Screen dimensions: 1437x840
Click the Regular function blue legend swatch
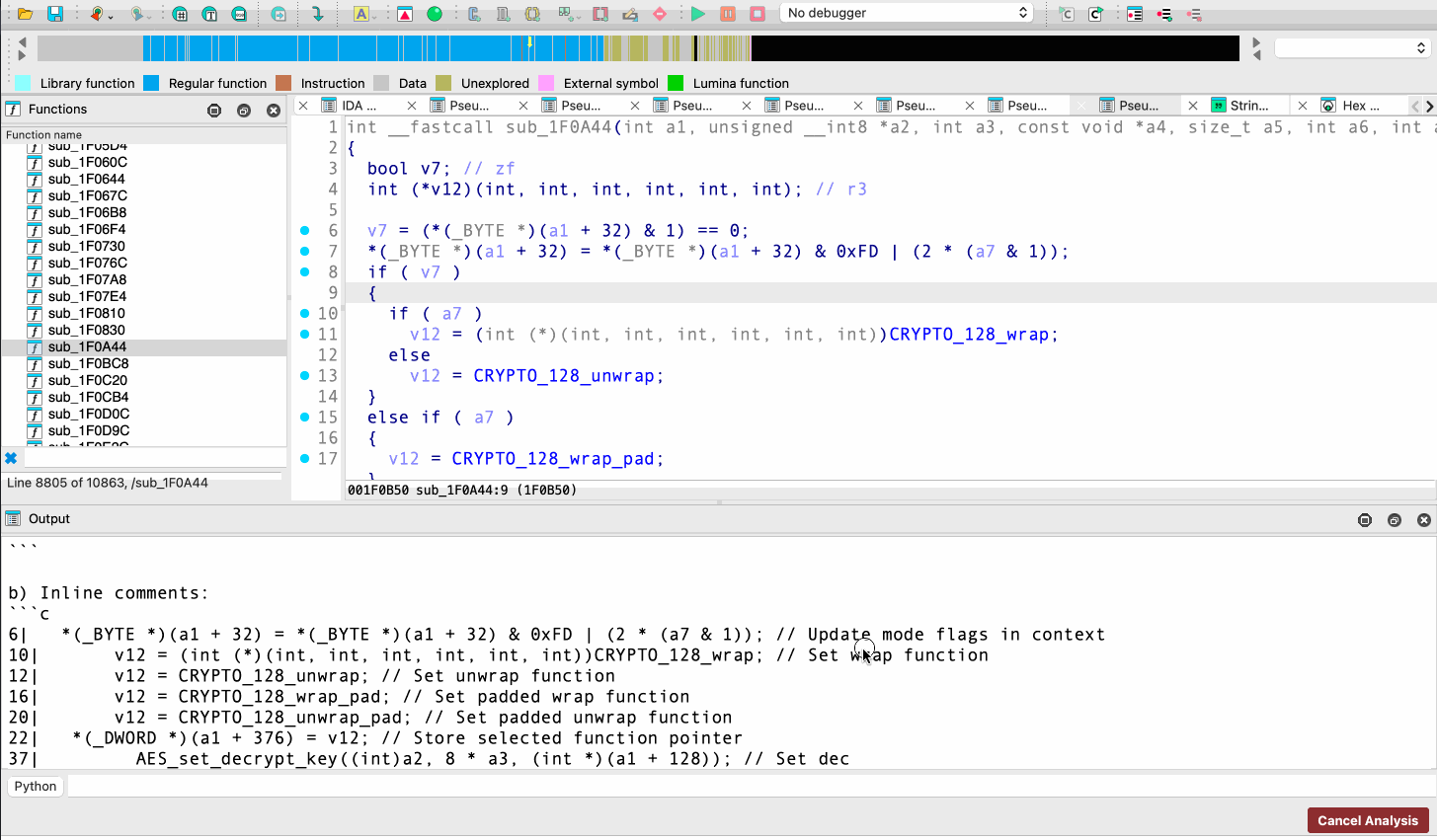tap(151, 83)
